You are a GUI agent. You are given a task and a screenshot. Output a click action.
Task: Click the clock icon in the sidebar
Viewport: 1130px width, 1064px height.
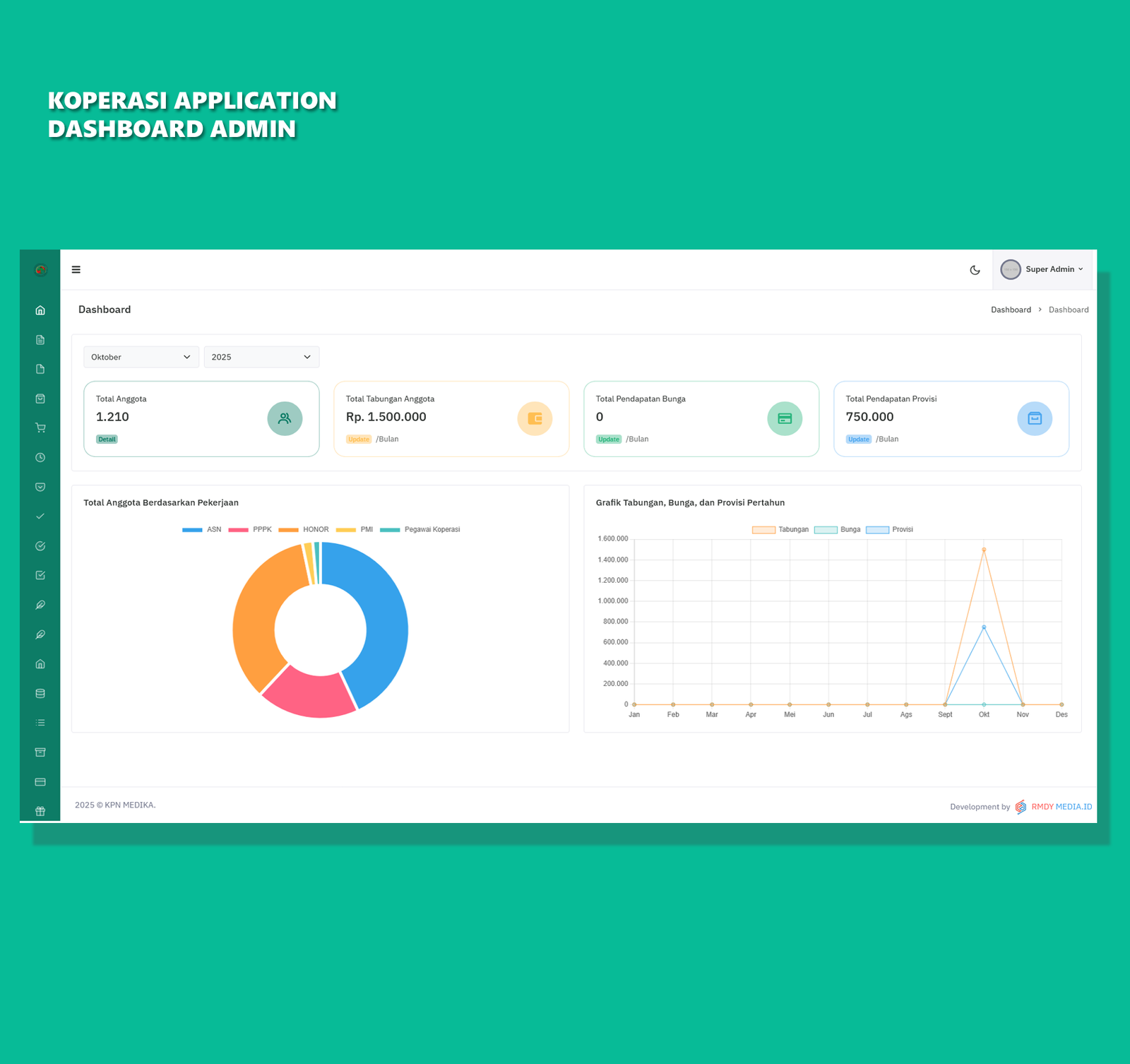pos(40,458)
